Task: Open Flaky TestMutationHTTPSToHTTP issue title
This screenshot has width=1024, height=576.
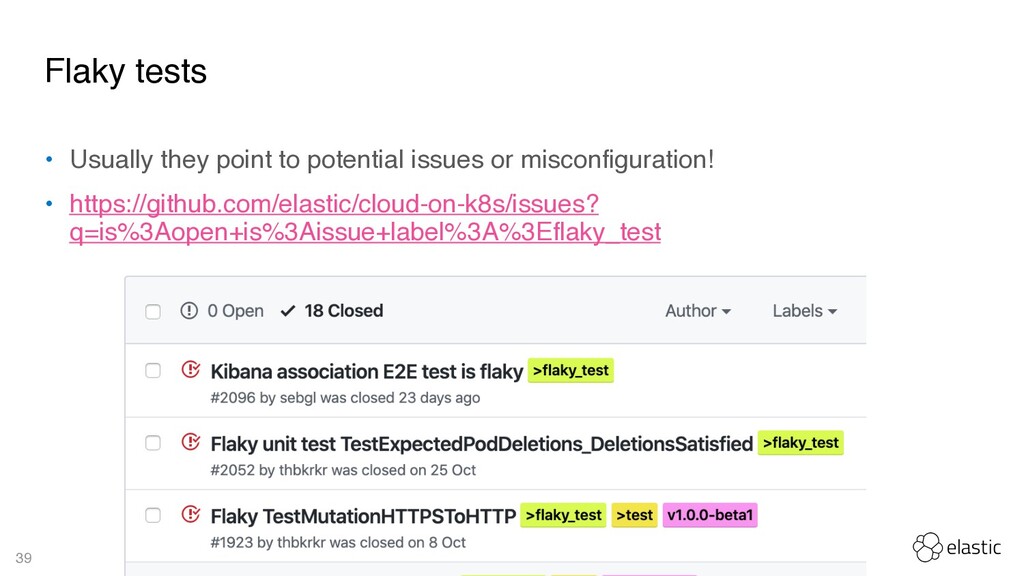Action: pyautogui.click(x=363, y=517)
